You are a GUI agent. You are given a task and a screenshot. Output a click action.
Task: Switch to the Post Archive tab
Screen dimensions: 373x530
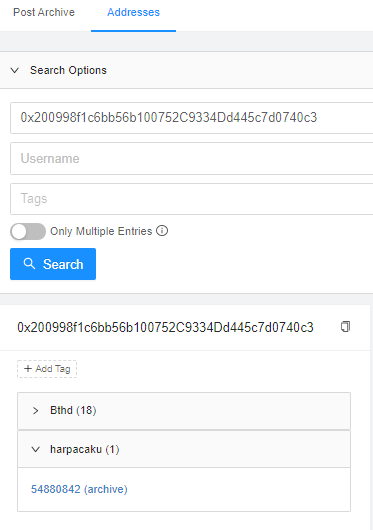(x=44, y=12)
